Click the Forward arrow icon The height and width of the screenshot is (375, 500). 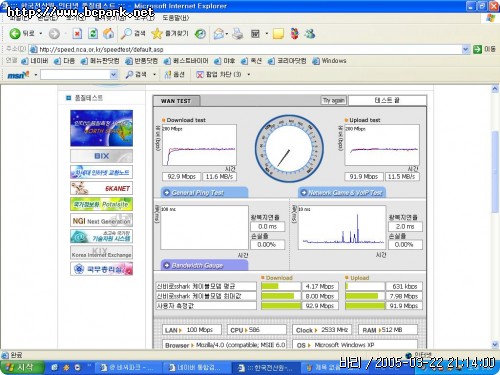54,33
